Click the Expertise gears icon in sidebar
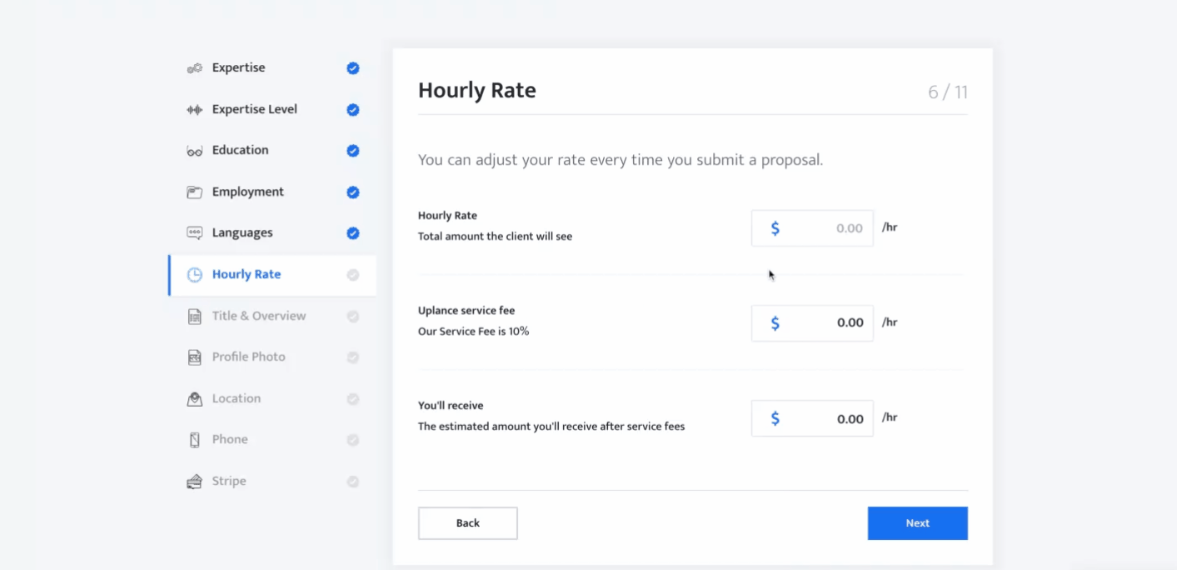1177x570 pixels. [x=194, y=68]
